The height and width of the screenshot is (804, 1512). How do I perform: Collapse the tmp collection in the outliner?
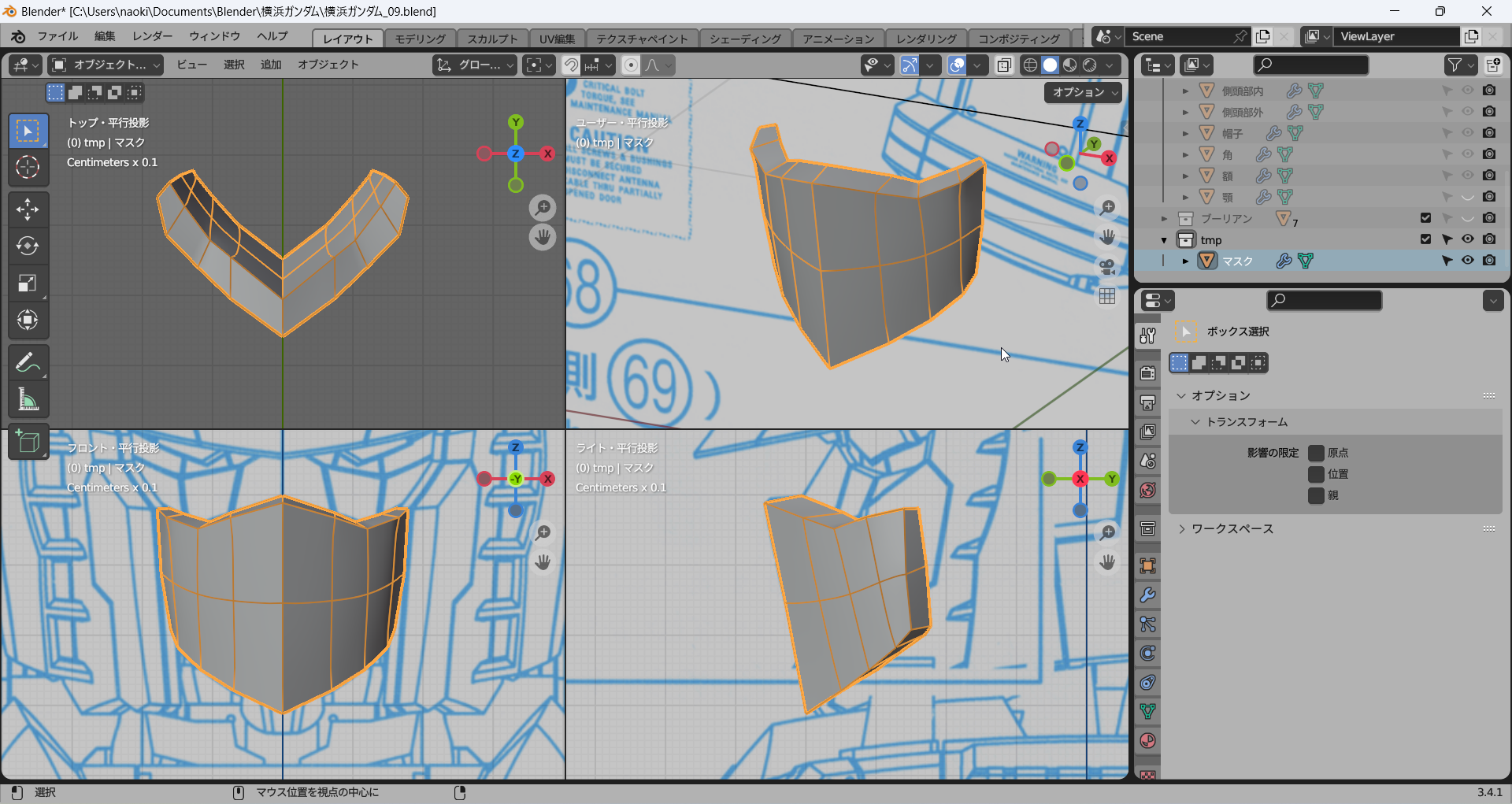(1164, 240)
